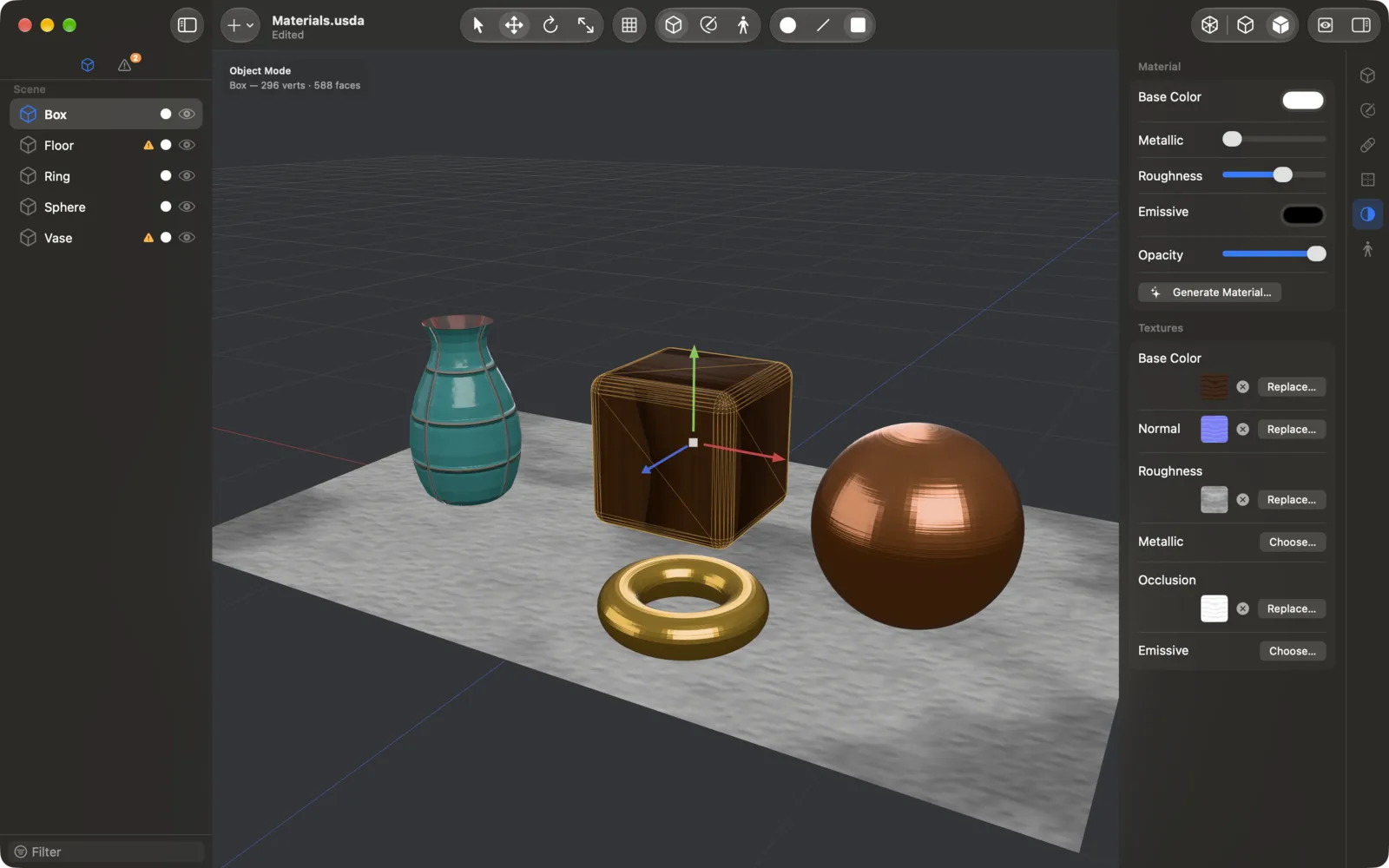Open the scene hierarchy tab
The height and width of the screenshot is (868, 1389).
tap(88, 65)
